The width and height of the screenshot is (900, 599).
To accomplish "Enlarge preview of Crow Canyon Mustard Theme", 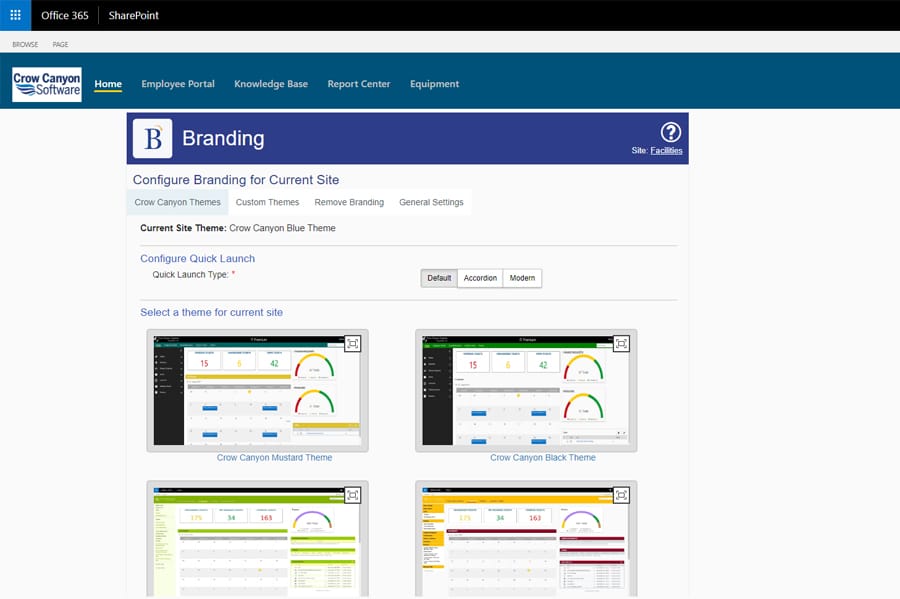I will (x=352, y=344).
